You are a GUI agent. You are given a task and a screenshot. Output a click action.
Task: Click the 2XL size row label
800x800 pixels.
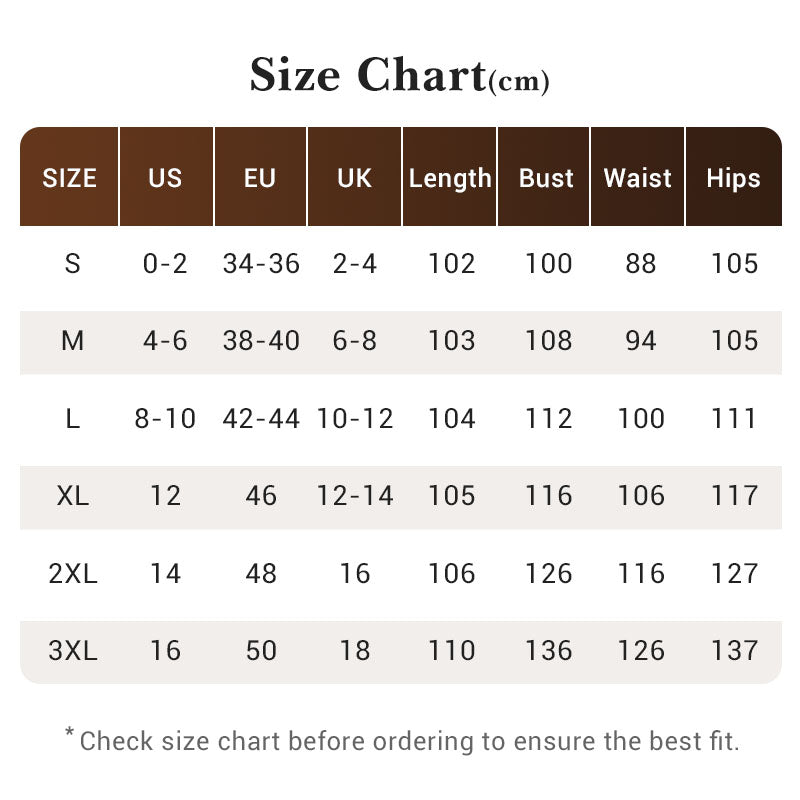[x=72, y=573]
